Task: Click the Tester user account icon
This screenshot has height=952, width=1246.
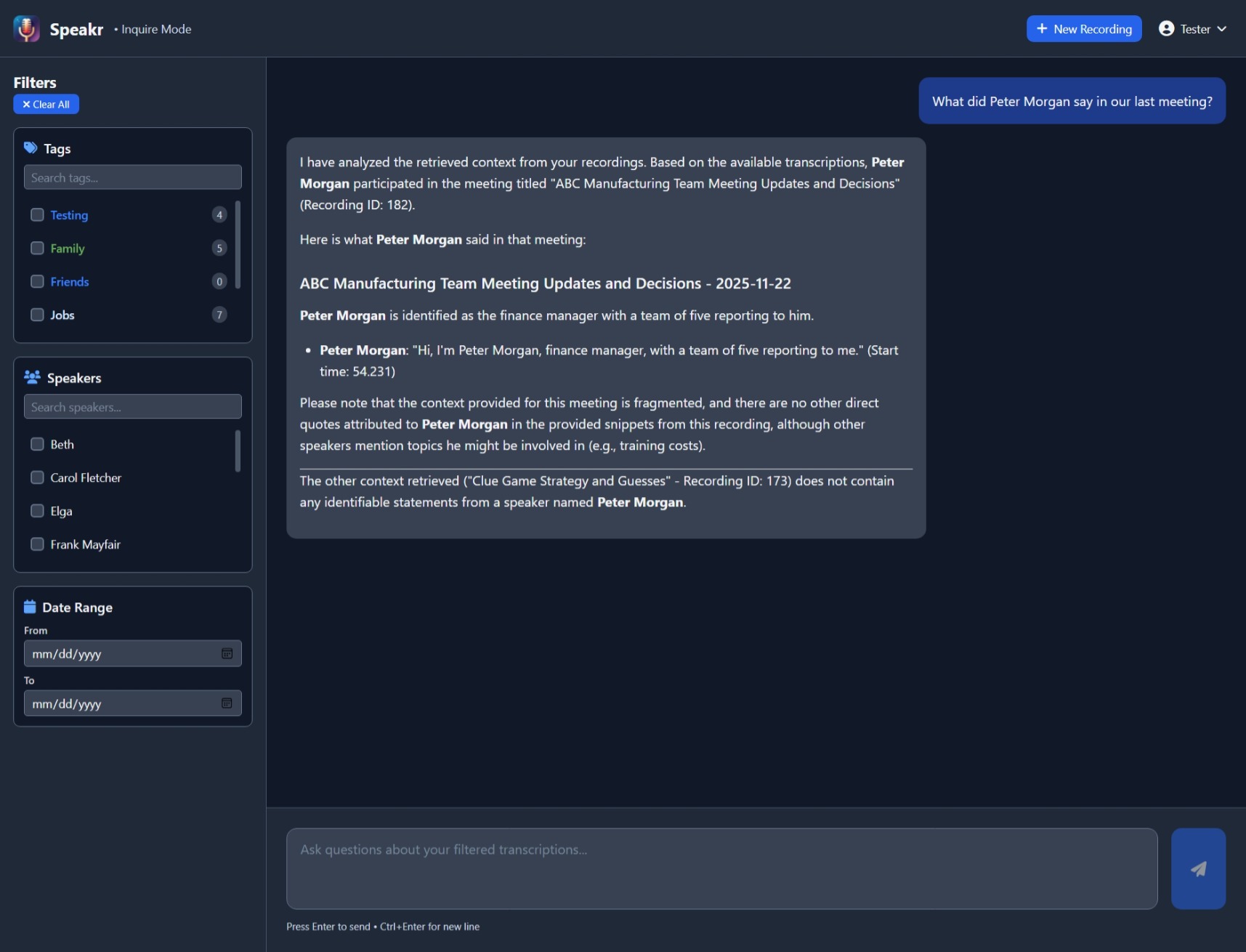Action: tap(1166, 28)
